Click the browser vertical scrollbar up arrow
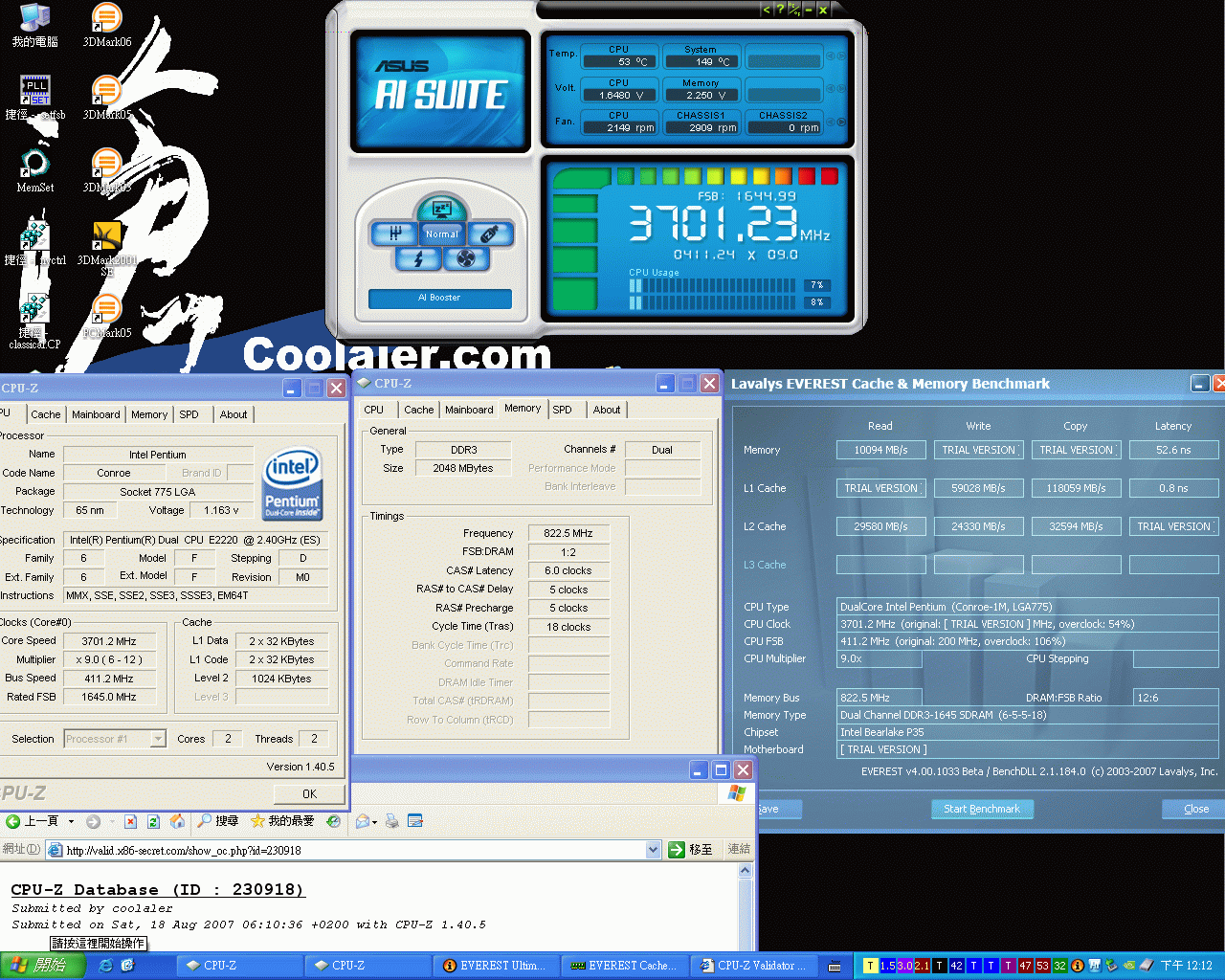Image resolution: width=1225 pixels, height=980 pixels. (746, 871)
